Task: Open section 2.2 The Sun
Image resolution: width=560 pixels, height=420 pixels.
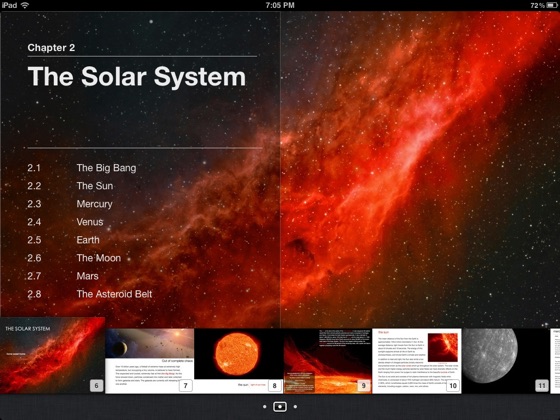Action: 70,186
